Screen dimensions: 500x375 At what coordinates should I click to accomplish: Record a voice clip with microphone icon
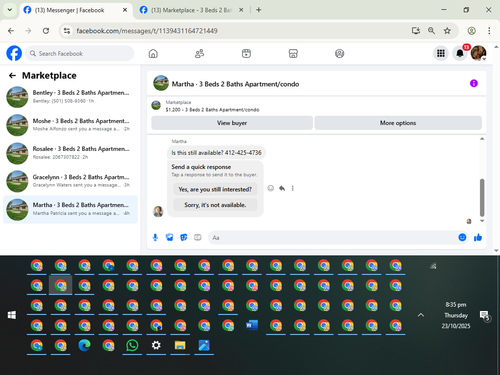(x=155, y=237)
